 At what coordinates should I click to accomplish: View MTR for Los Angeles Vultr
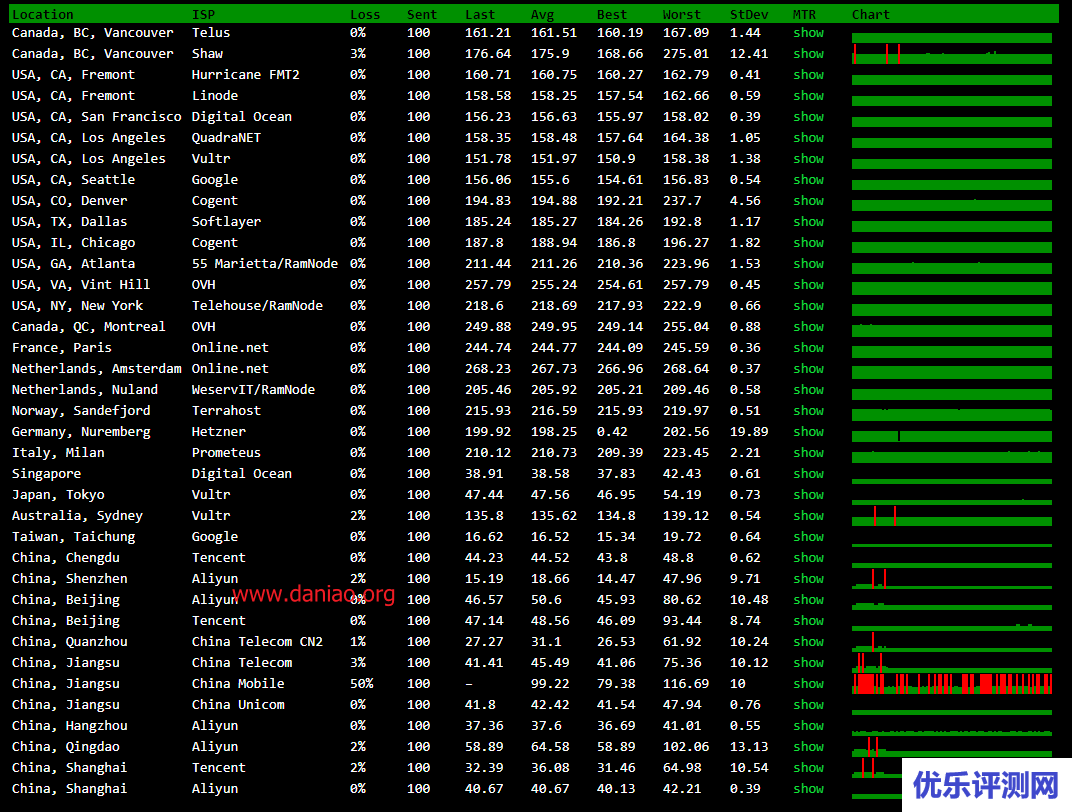tap(808, 159)
